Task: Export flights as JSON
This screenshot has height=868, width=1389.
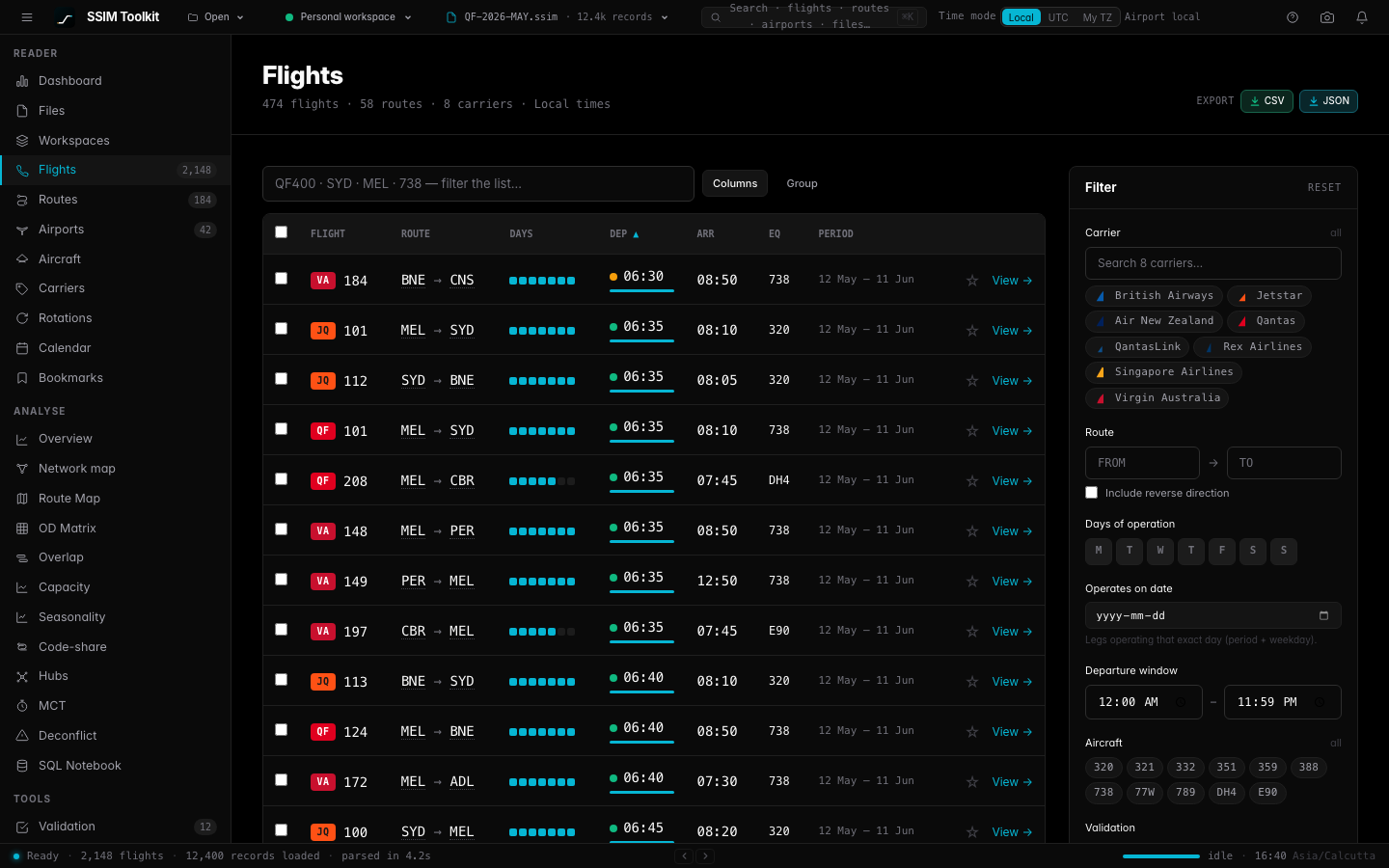Action: (x=1328, y=101)
